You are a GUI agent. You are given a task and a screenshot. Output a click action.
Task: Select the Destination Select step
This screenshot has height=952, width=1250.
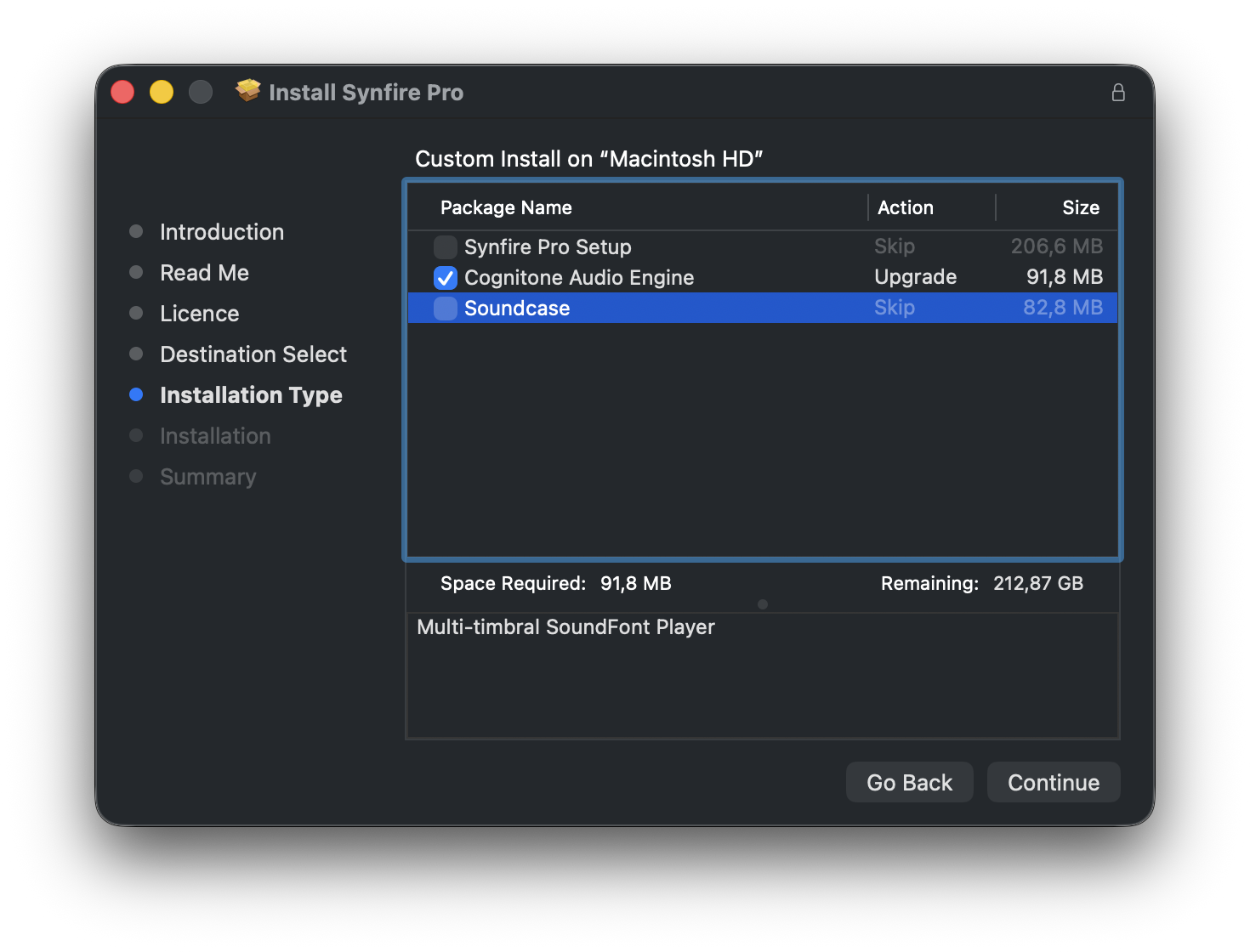(253, 354)
